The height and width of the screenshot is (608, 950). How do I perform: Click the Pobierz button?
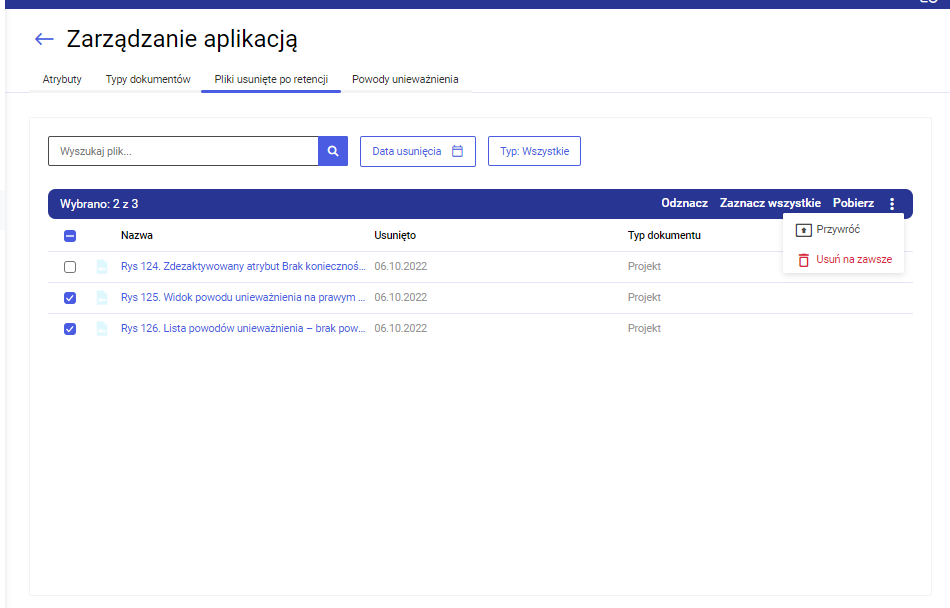click(x=853, y=203)
